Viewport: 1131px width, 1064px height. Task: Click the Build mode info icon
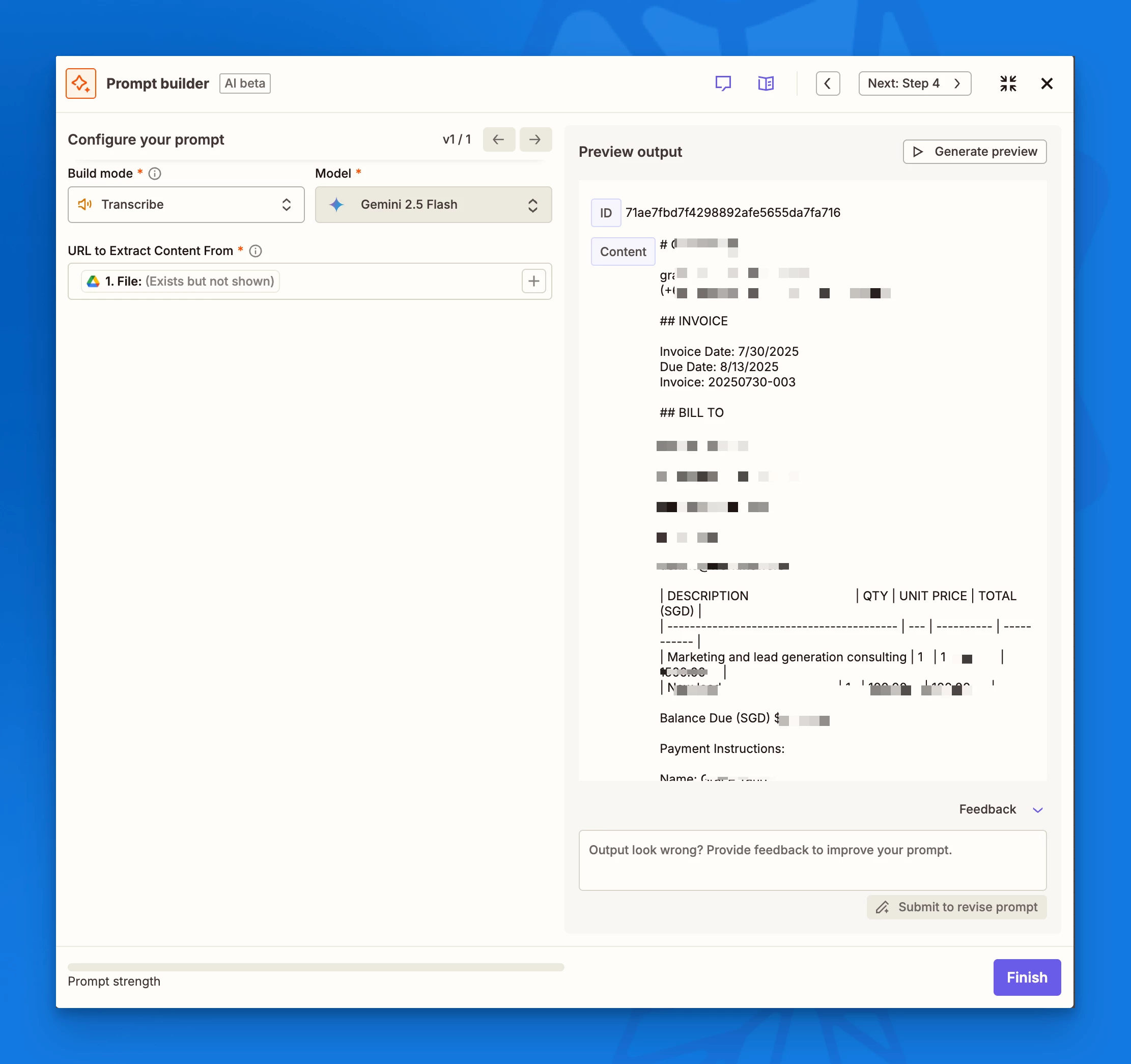[x=155, y=174]
